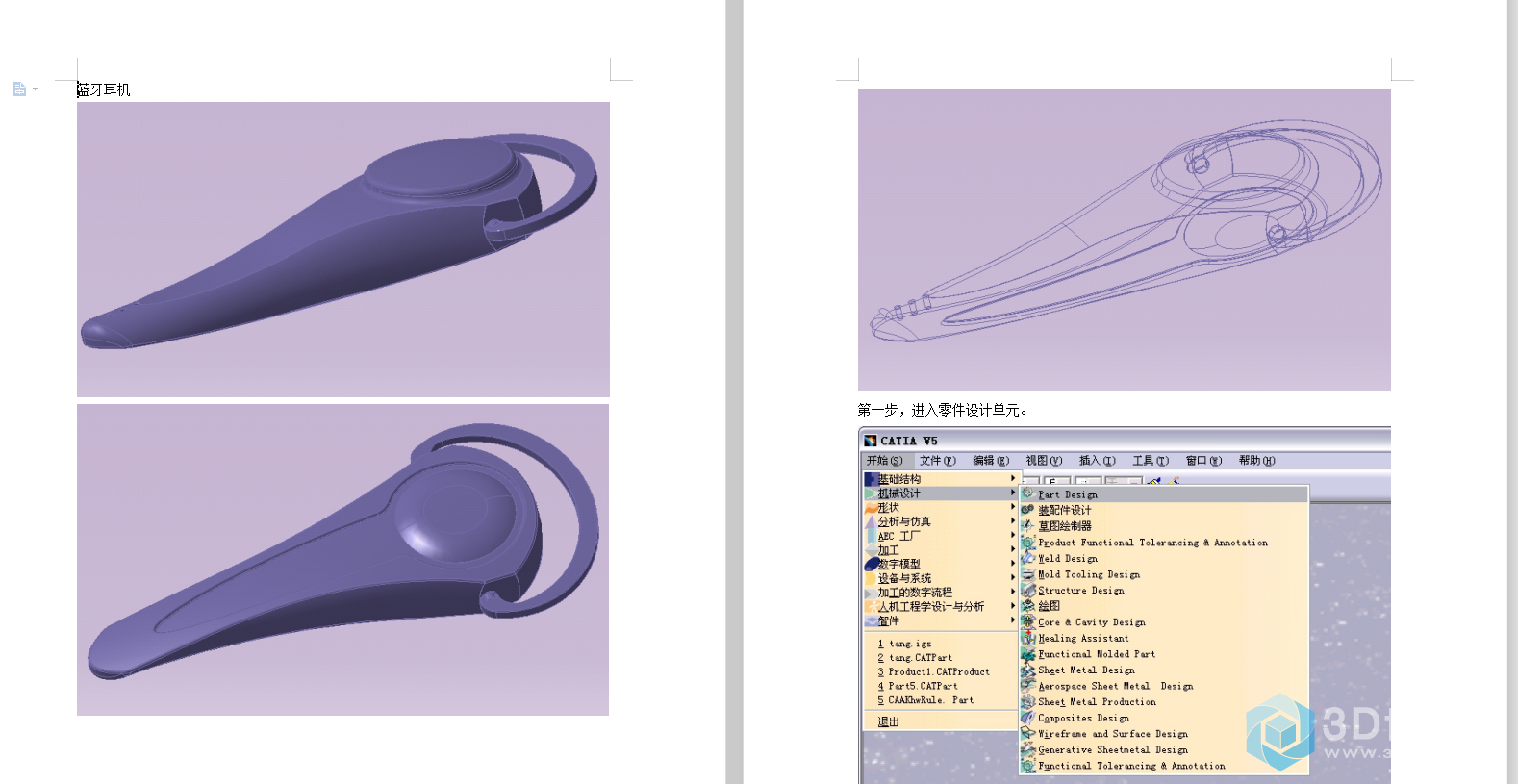The image size is (1518, 784).
Task: Select the Wireframe and Surface Design icon
Action: pyautogui.click(x=1027, y=733)
